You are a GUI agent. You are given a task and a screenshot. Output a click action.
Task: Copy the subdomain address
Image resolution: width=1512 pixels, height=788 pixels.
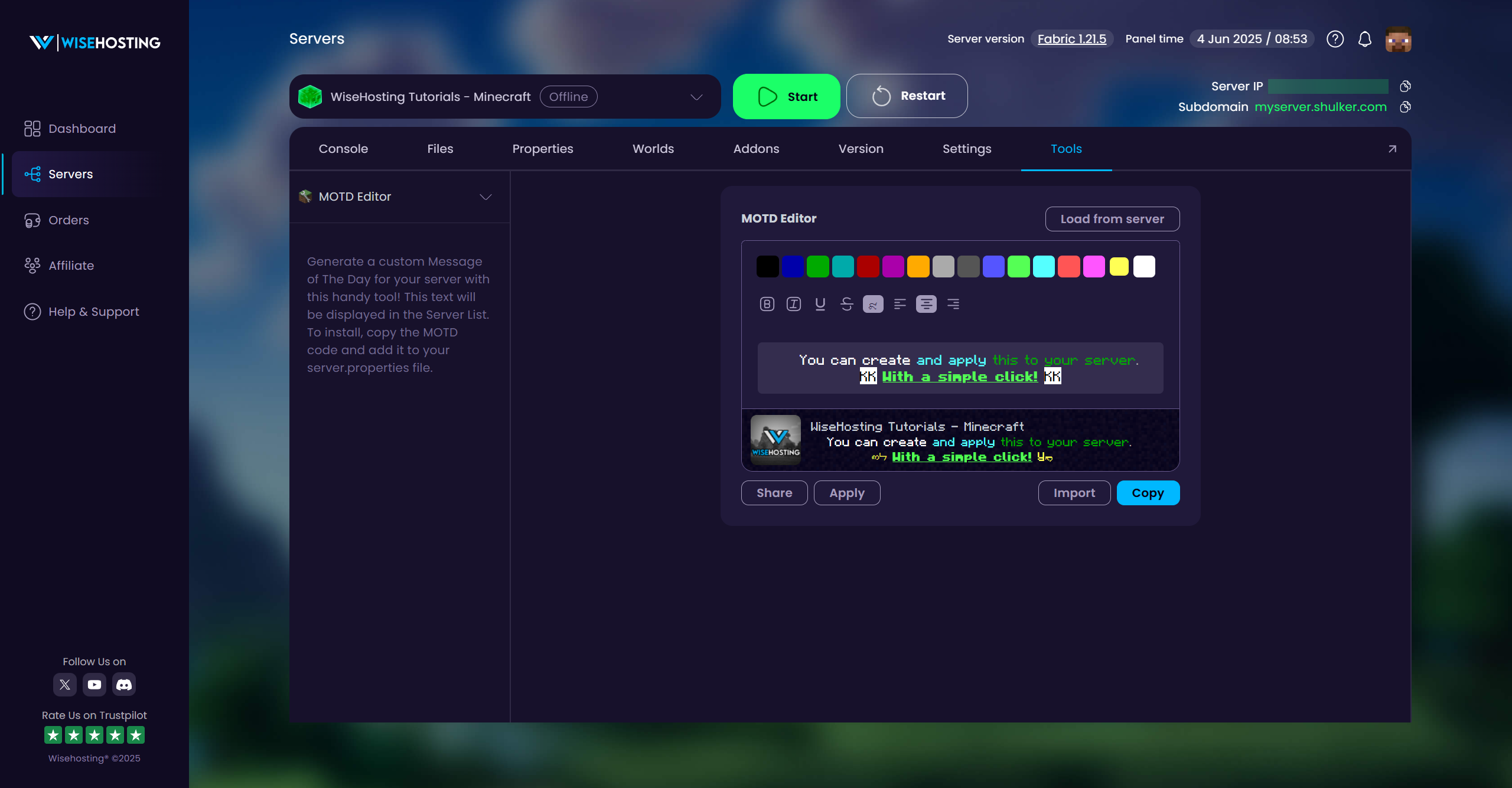pos(1405,107)
